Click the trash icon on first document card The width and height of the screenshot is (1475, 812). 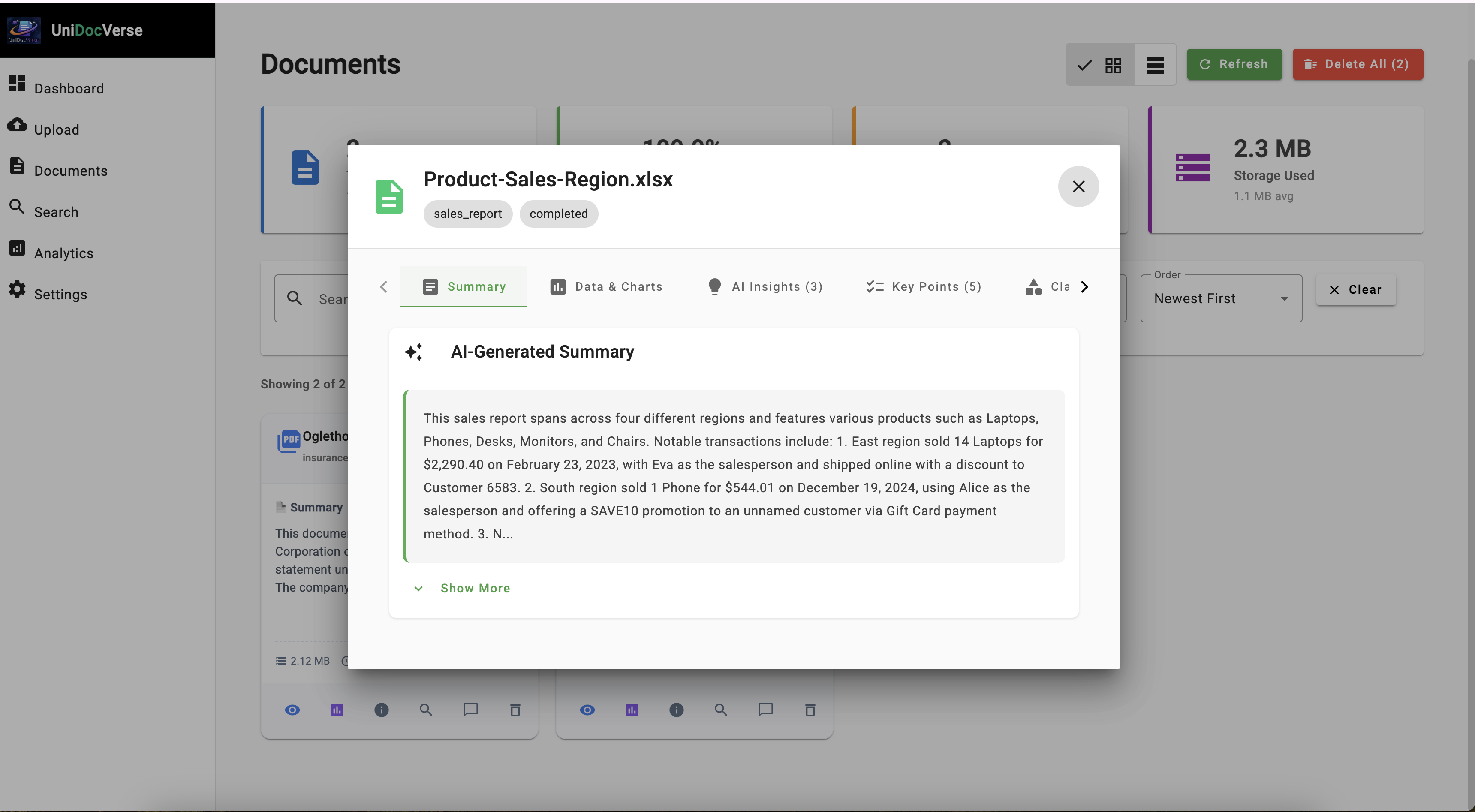[x=515, y=710]
